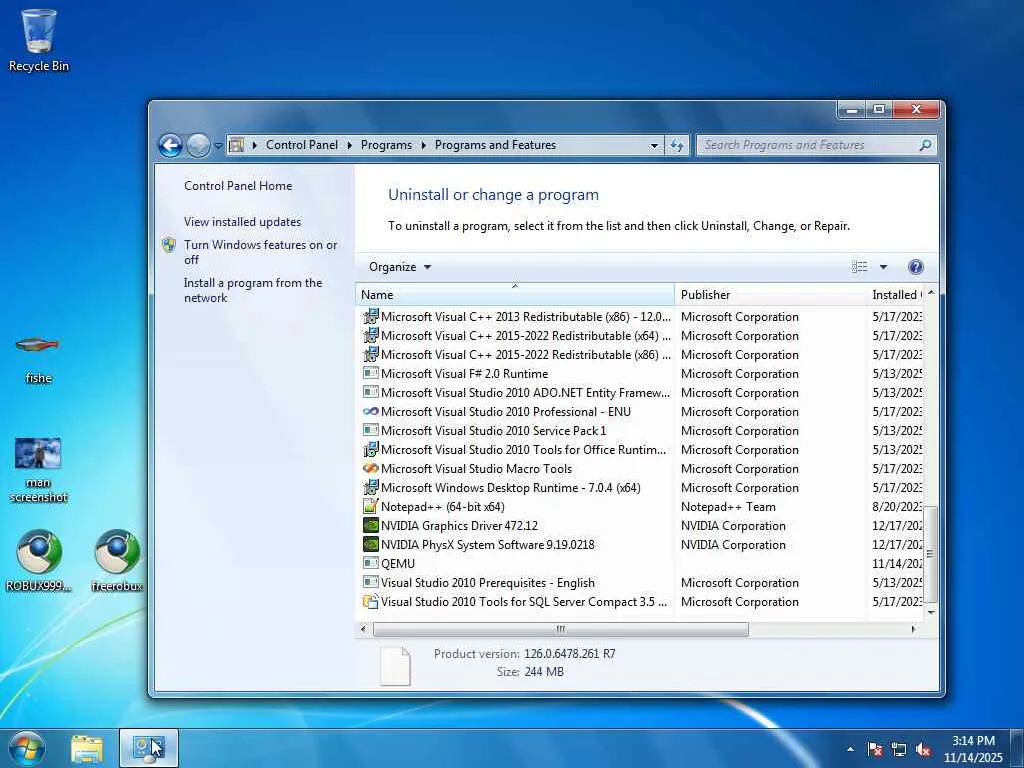Expand the view options dropdown arrow

pos(883,266)
